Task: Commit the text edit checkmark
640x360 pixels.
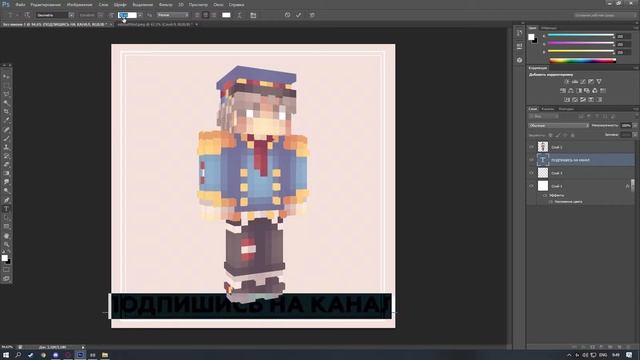Action: [299, 15]
